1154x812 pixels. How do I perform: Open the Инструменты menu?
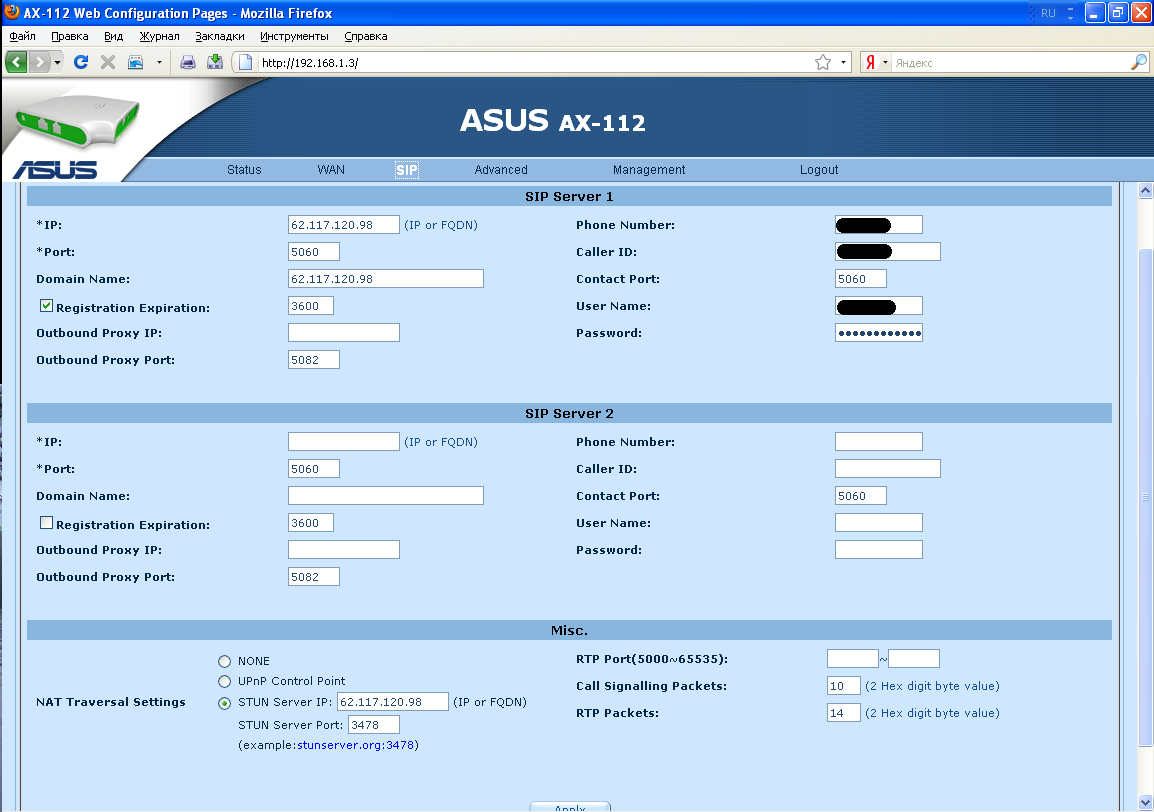tap(294, 36)
